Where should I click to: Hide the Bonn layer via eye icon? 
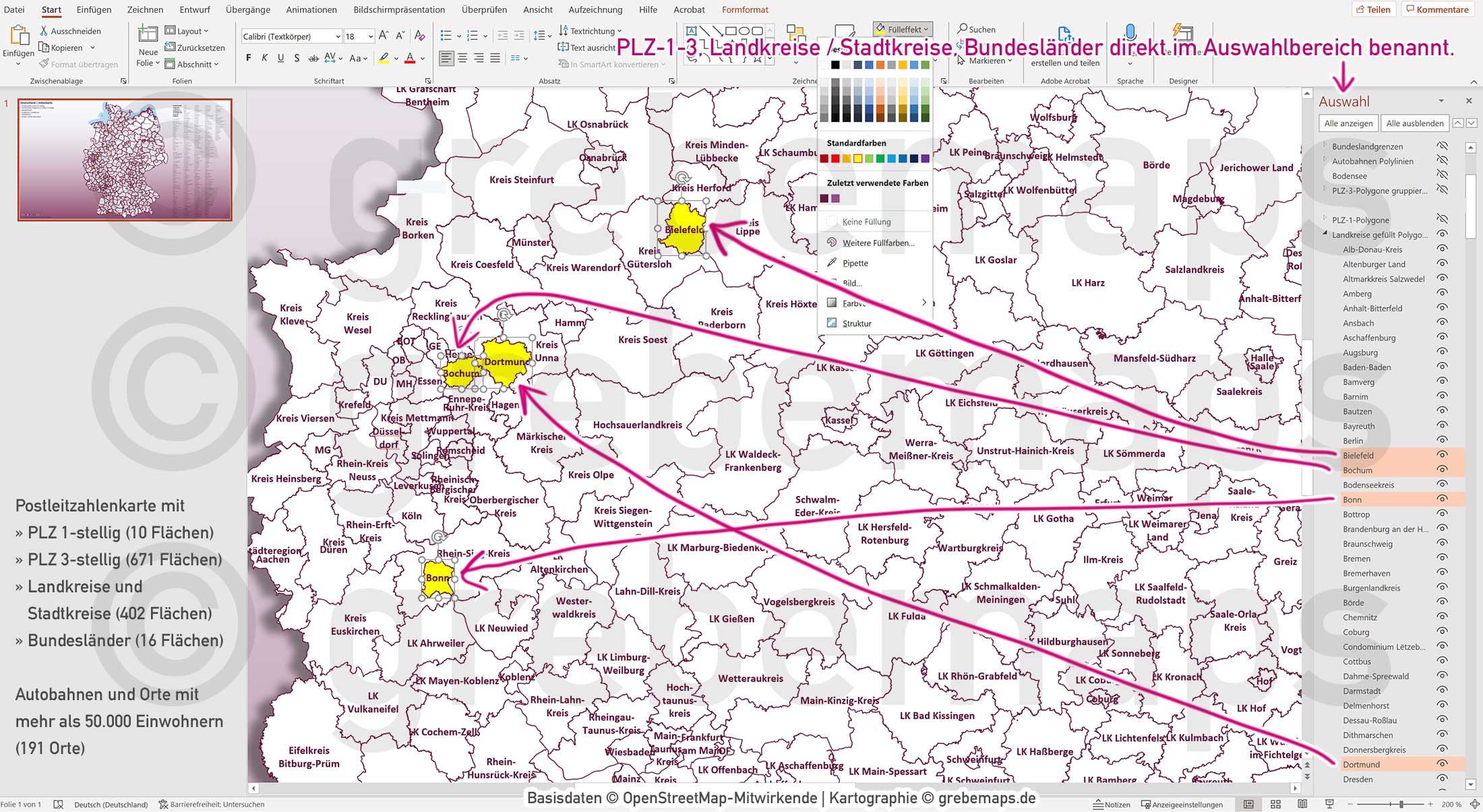pyautogui.click(x=1442, y=499)
